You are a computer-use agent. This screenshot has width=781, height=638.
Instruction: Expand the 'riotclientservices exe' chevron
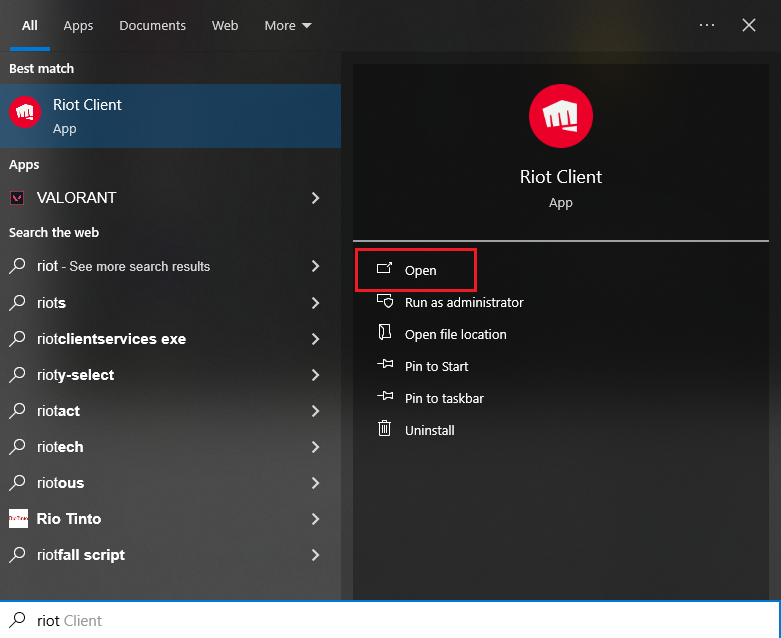(x=315, y=339)
